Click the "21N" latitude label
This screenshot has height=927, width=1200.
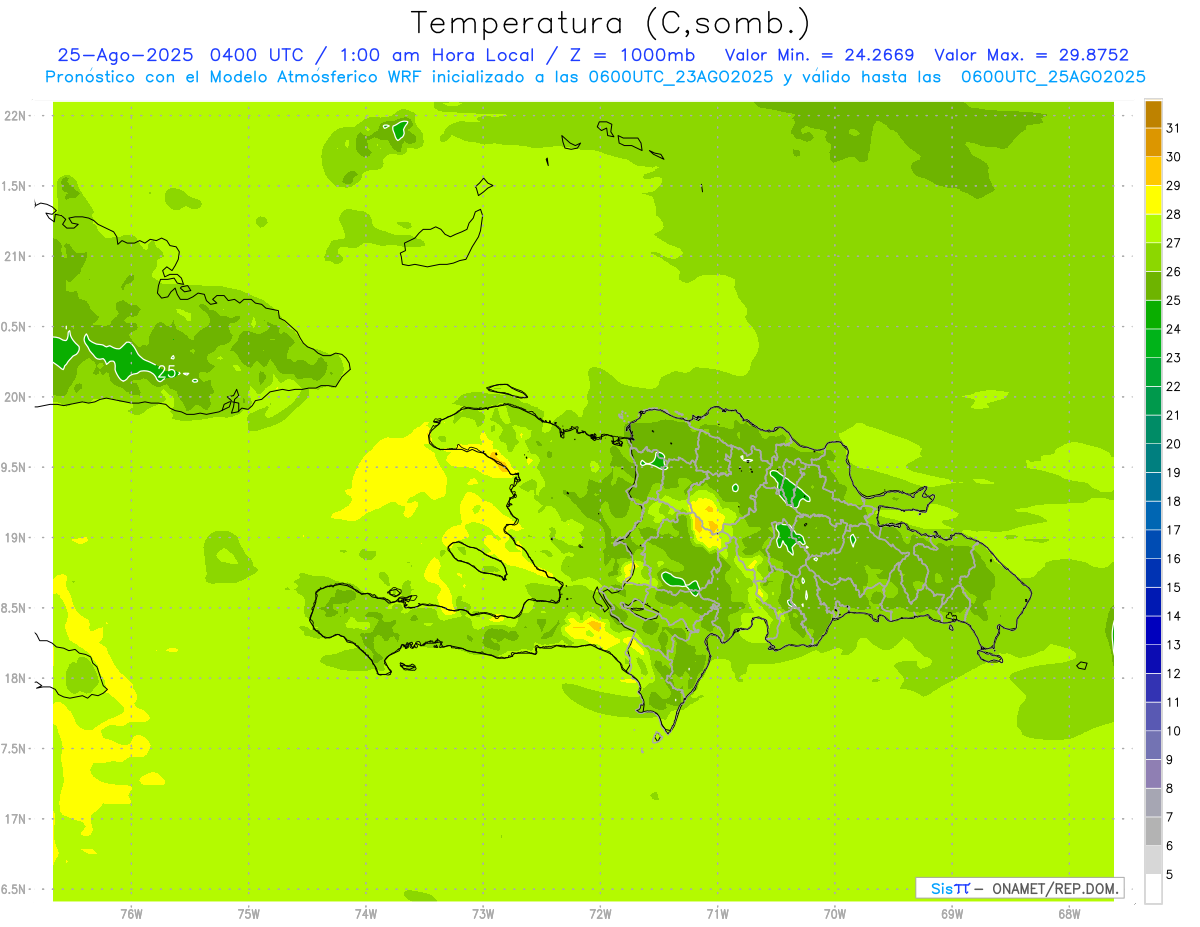15,256
